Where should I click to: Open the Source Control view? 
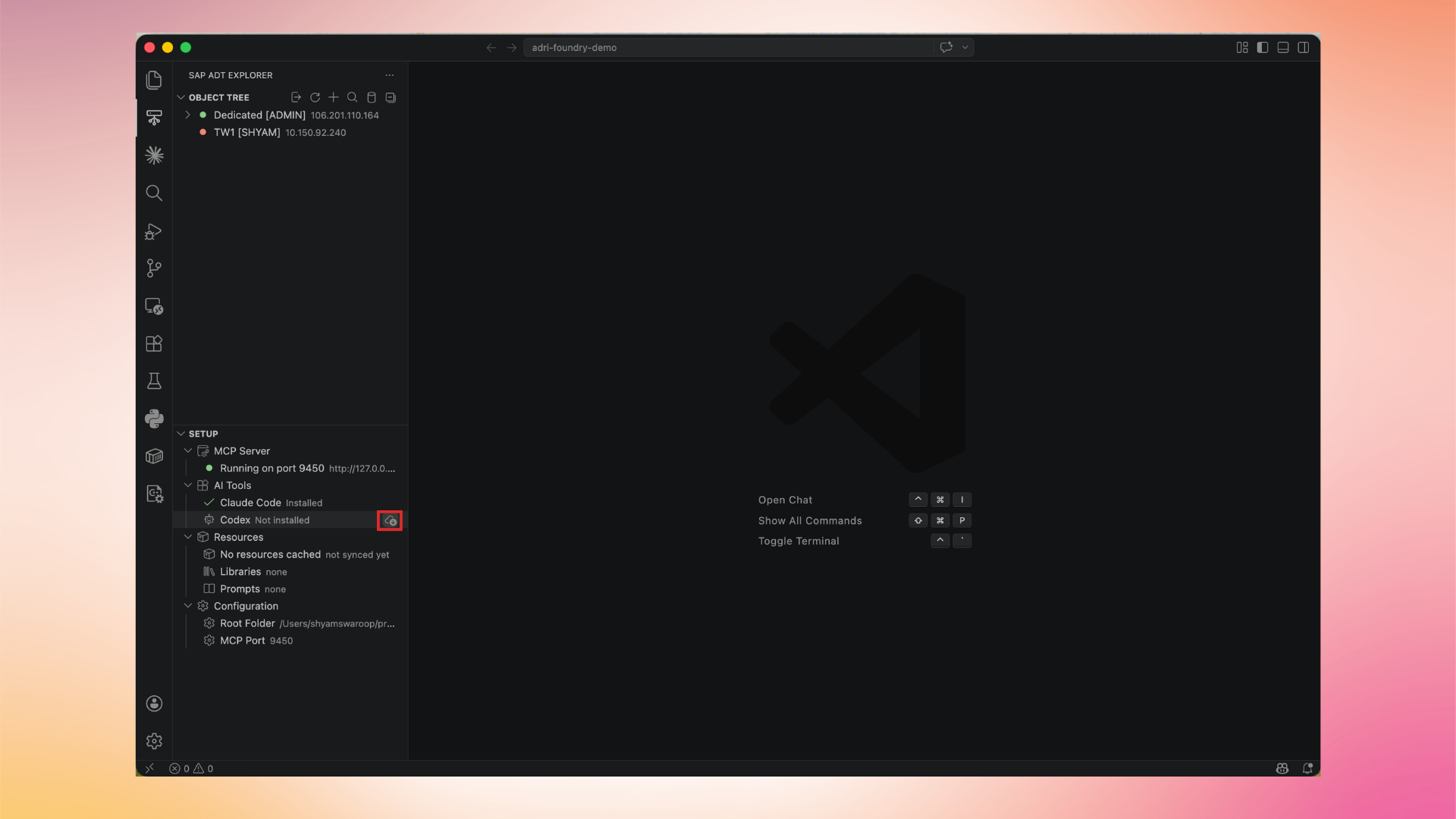[x=154, y=268]
